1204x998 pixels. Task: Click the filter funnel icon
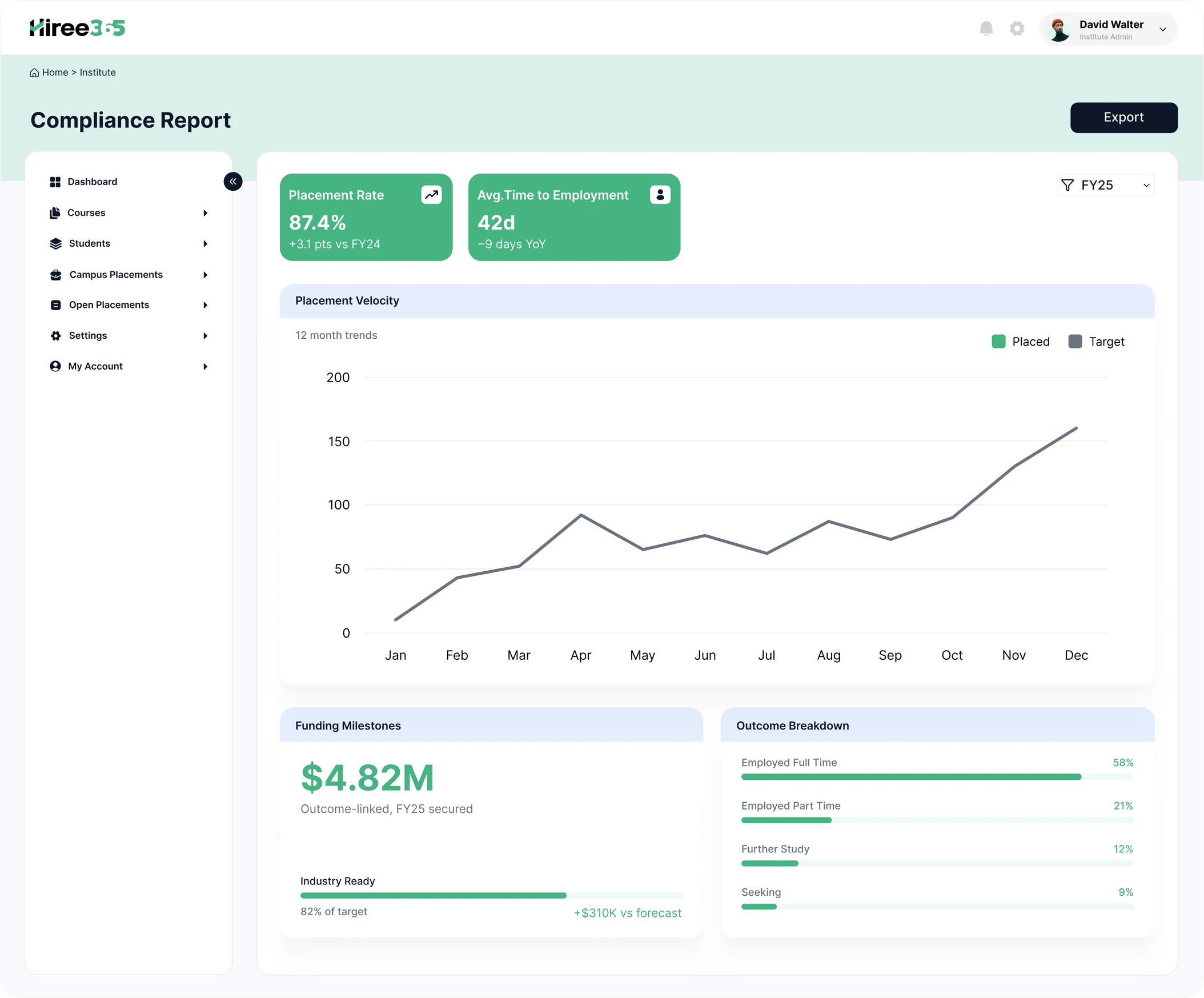[1067, 185]
